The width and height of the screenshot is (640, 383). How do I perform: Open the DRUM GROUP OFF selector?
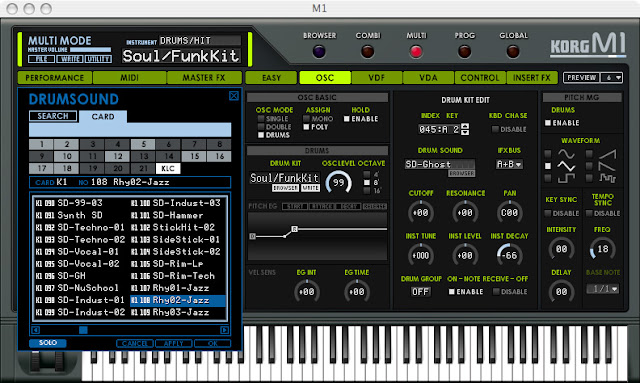(420, 292)
